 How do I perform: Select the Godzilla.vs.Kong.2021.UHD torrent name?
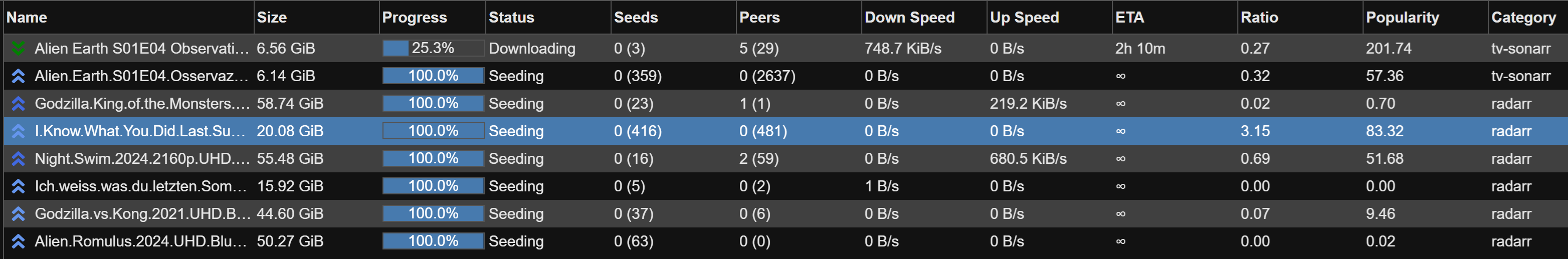coord(142,213)
